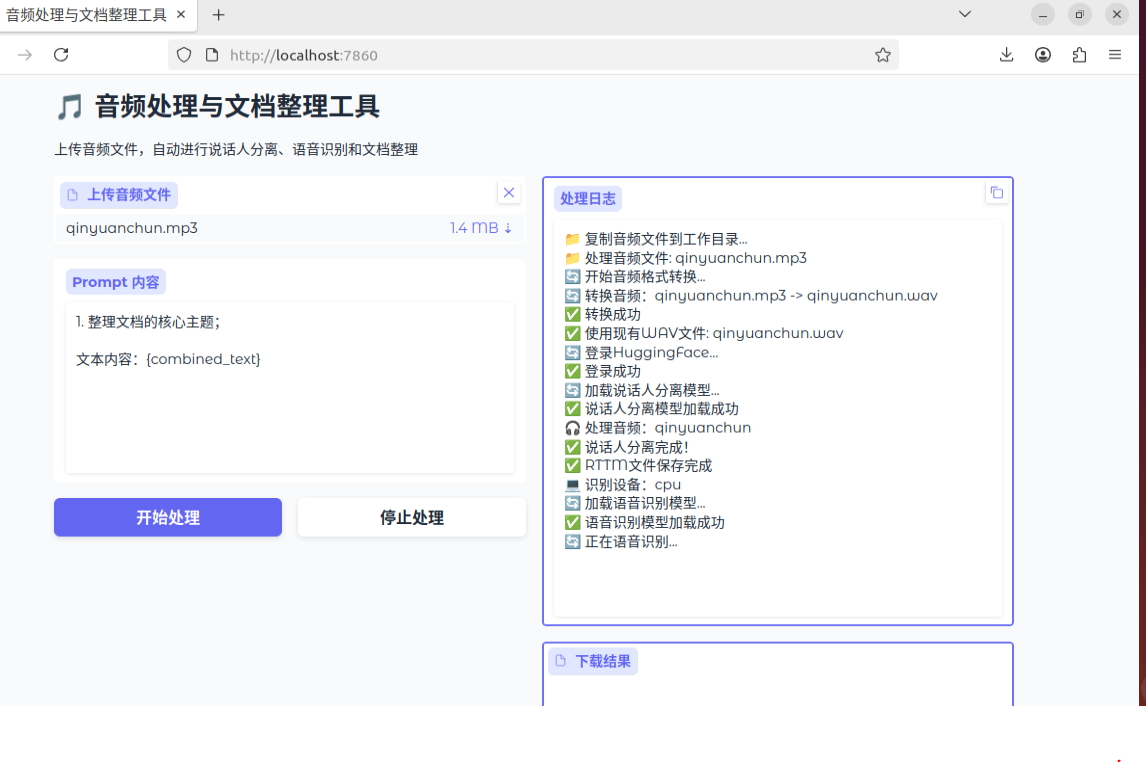Screen dimensions: 1146x762
Task: Reload the localhost:7860 page
Action: (61, 55)
